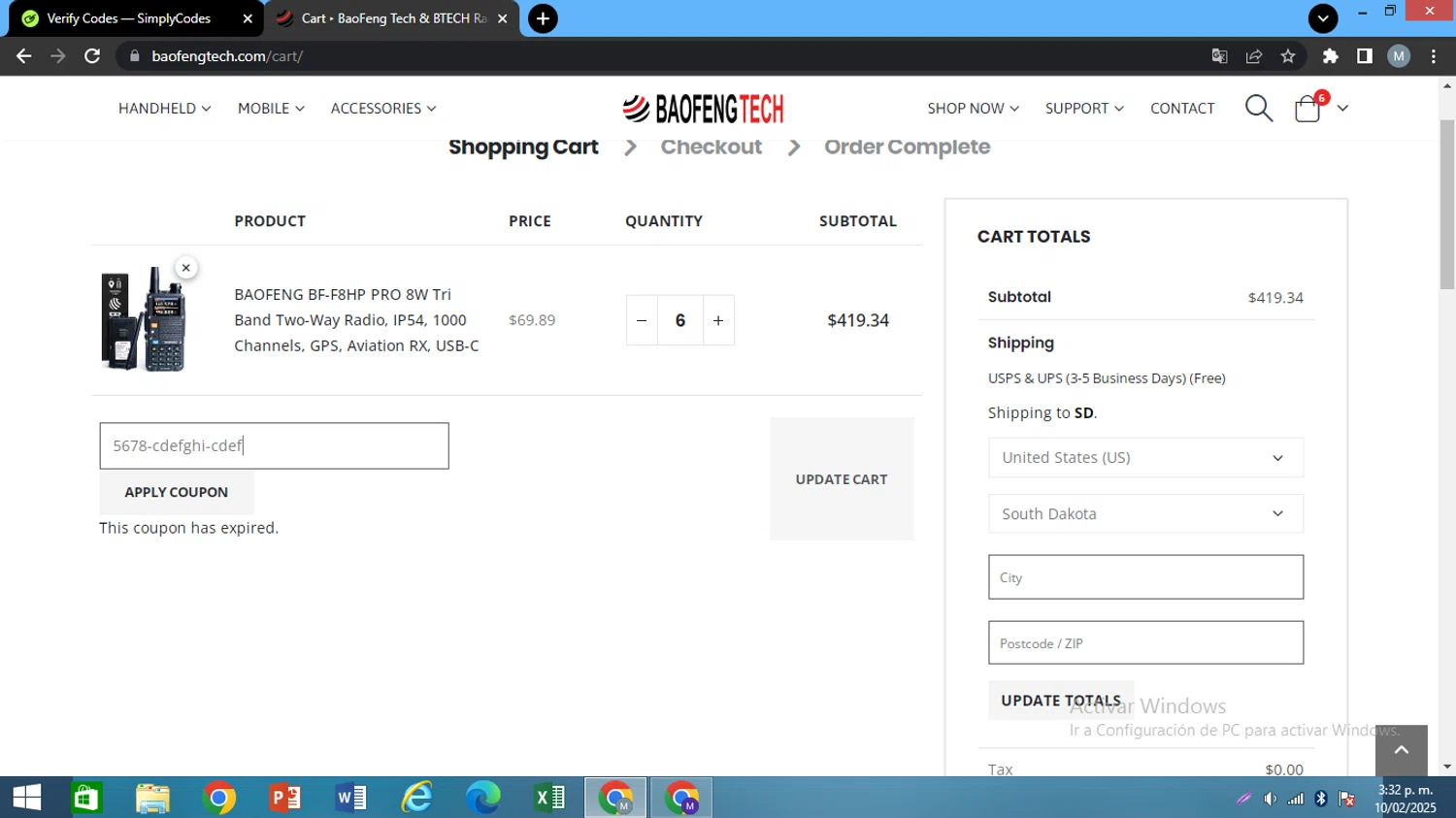Viewport: 1456px width, 818px height.
Task: Click the APPLY COUPON button
Action: pos(177,492)
